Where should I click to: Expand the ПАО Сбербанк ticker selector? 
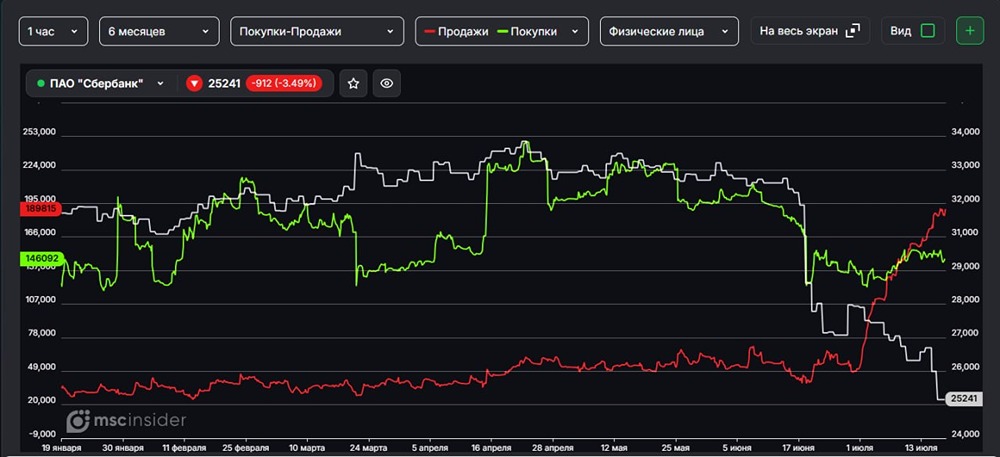click(x=101, y=83)
